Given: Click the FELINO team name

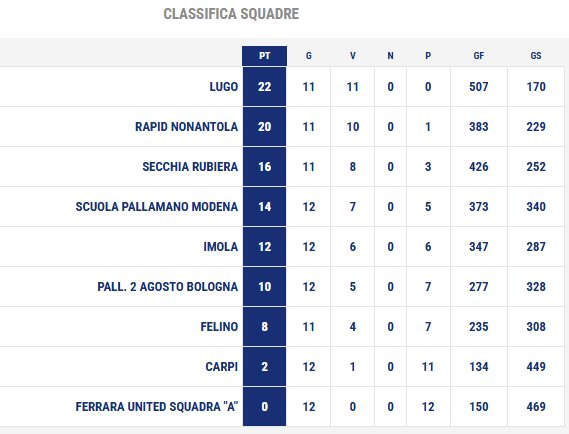Looking at the screenshot, I should point(219,327).
